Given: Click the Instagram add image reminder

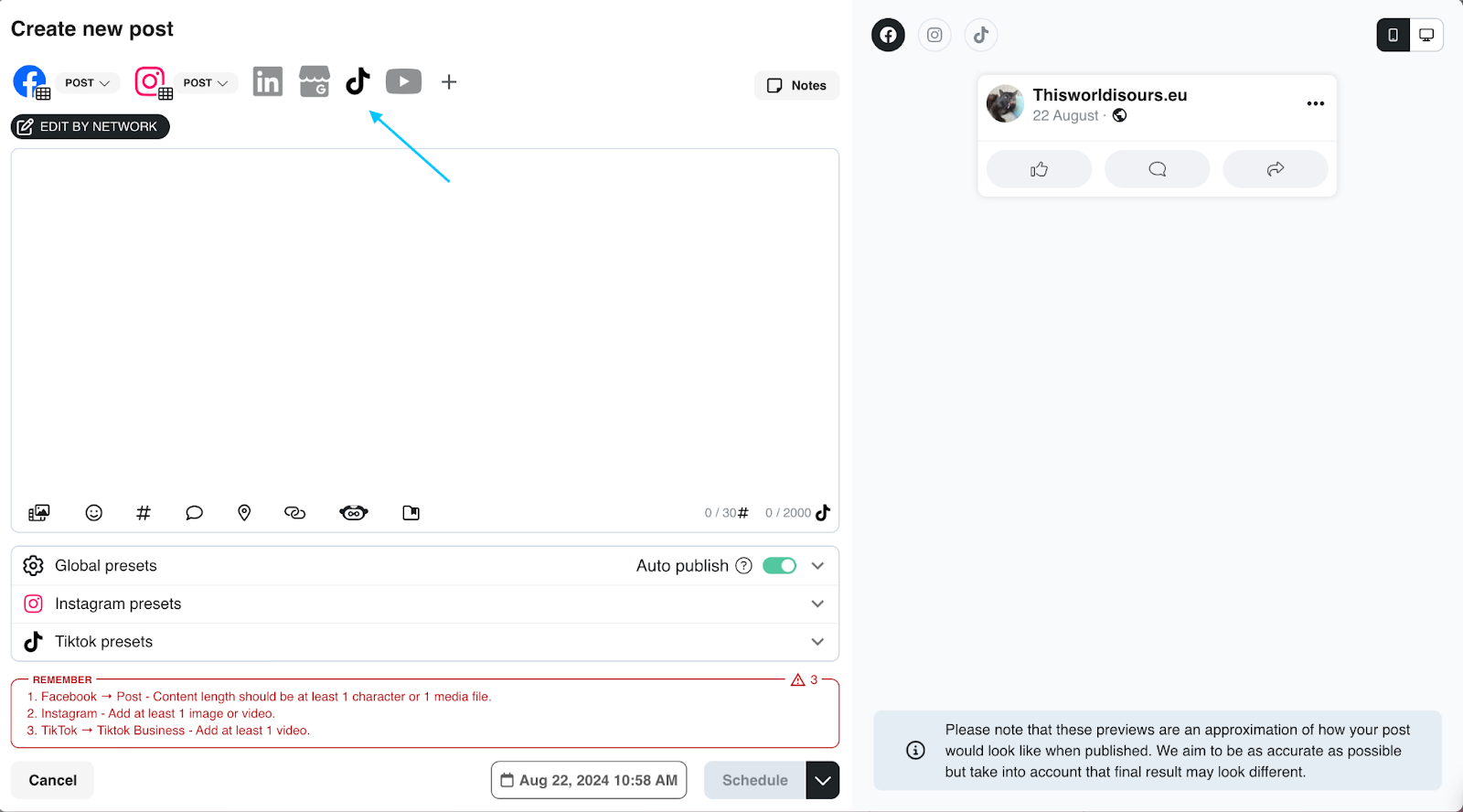Looking at the screenshot, I should tap(151, 713).
